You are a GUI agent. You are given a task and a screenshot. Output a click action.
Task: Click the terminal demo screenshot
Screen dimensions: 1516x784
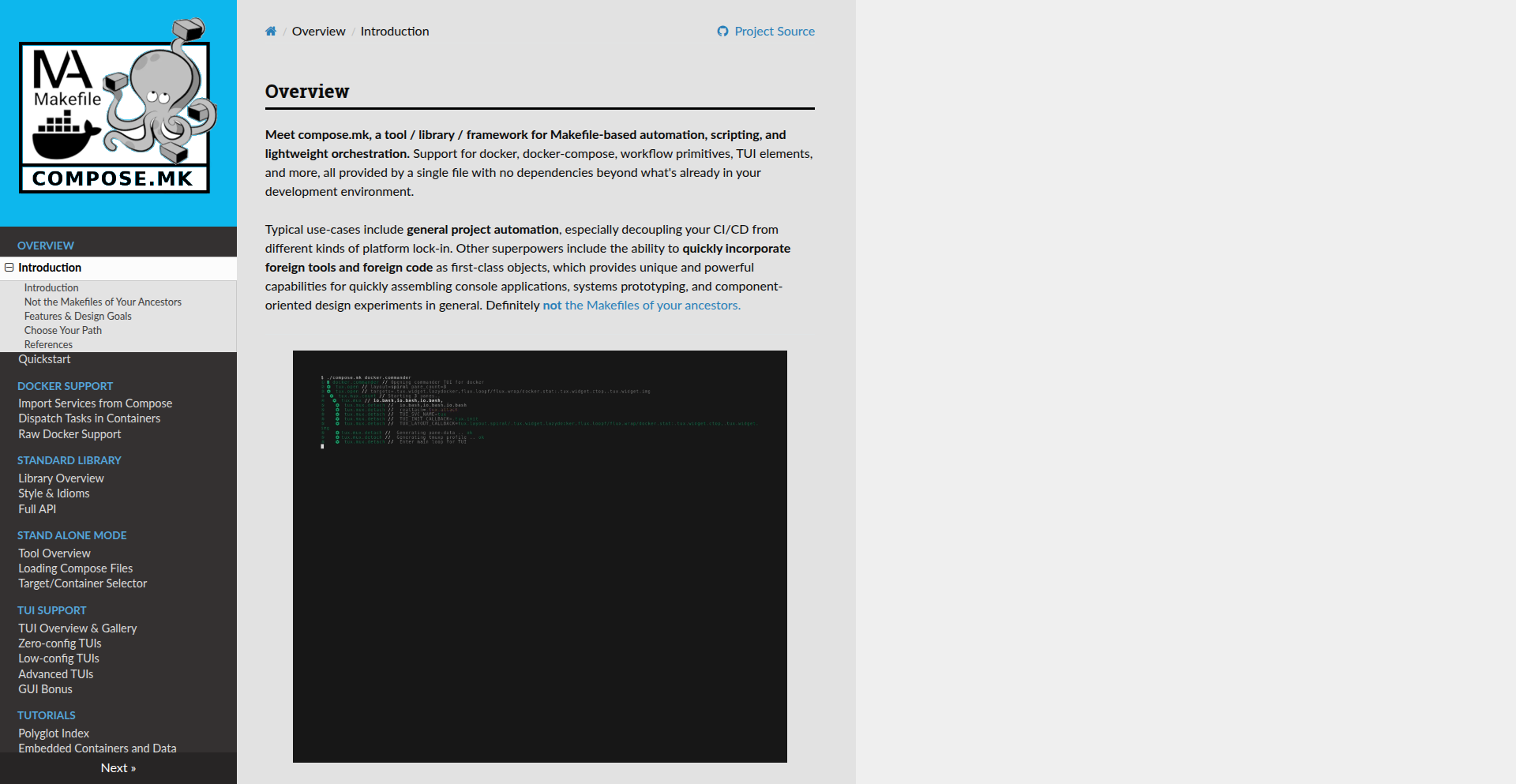(540, 556)
